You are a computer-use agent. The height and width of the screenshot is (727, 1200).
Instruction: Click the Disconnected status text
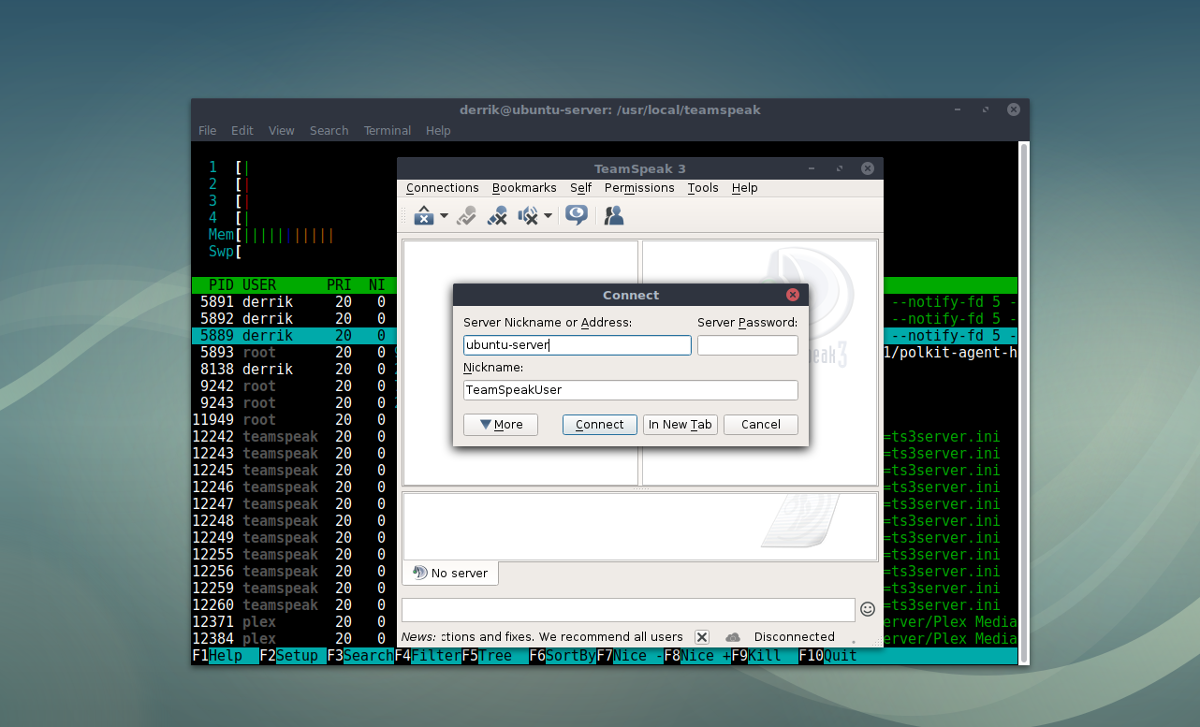[794, 637]
